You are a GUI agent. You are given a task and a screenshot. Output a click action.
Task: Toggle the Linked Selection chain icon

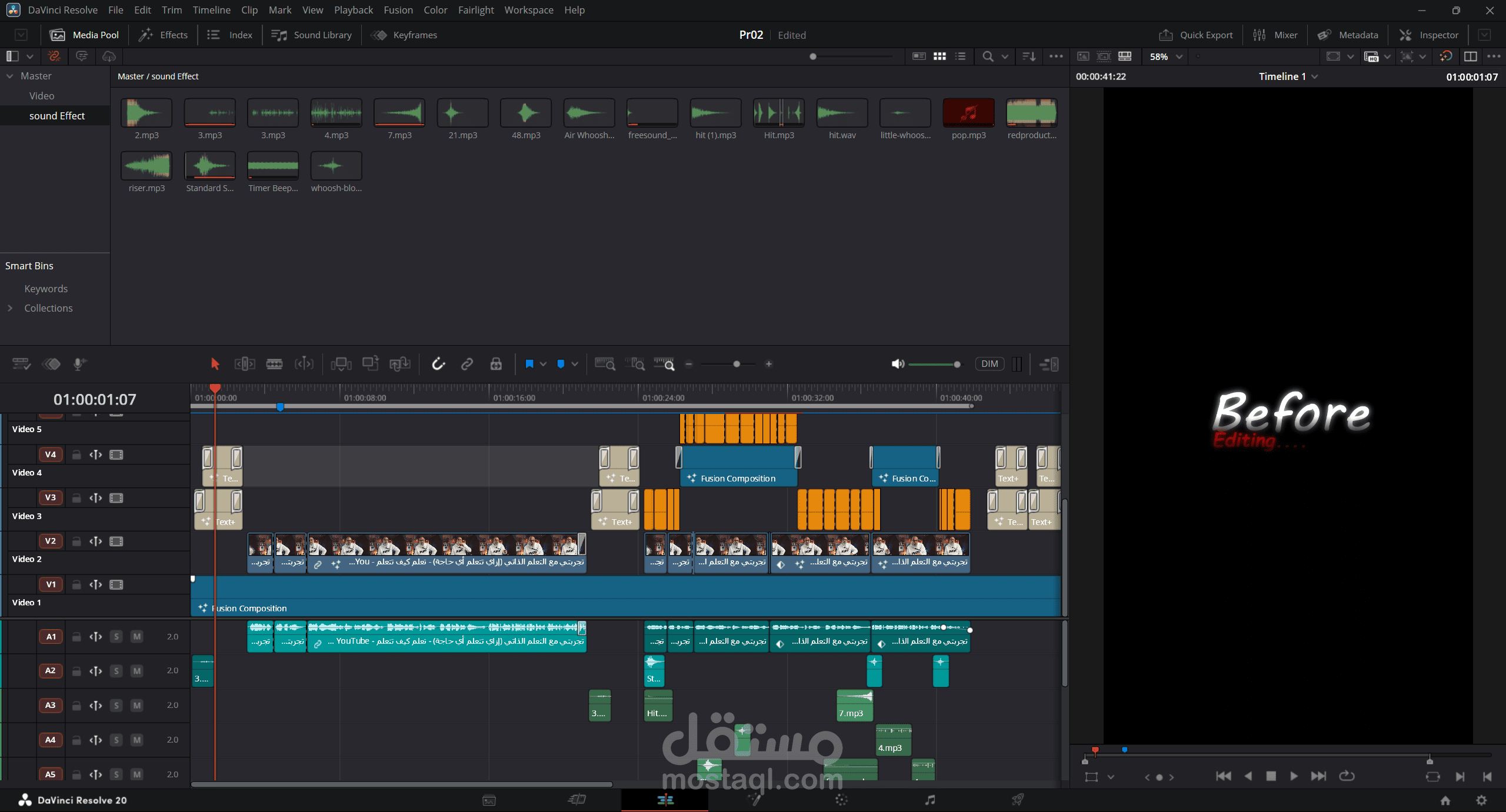pos(467,364)
